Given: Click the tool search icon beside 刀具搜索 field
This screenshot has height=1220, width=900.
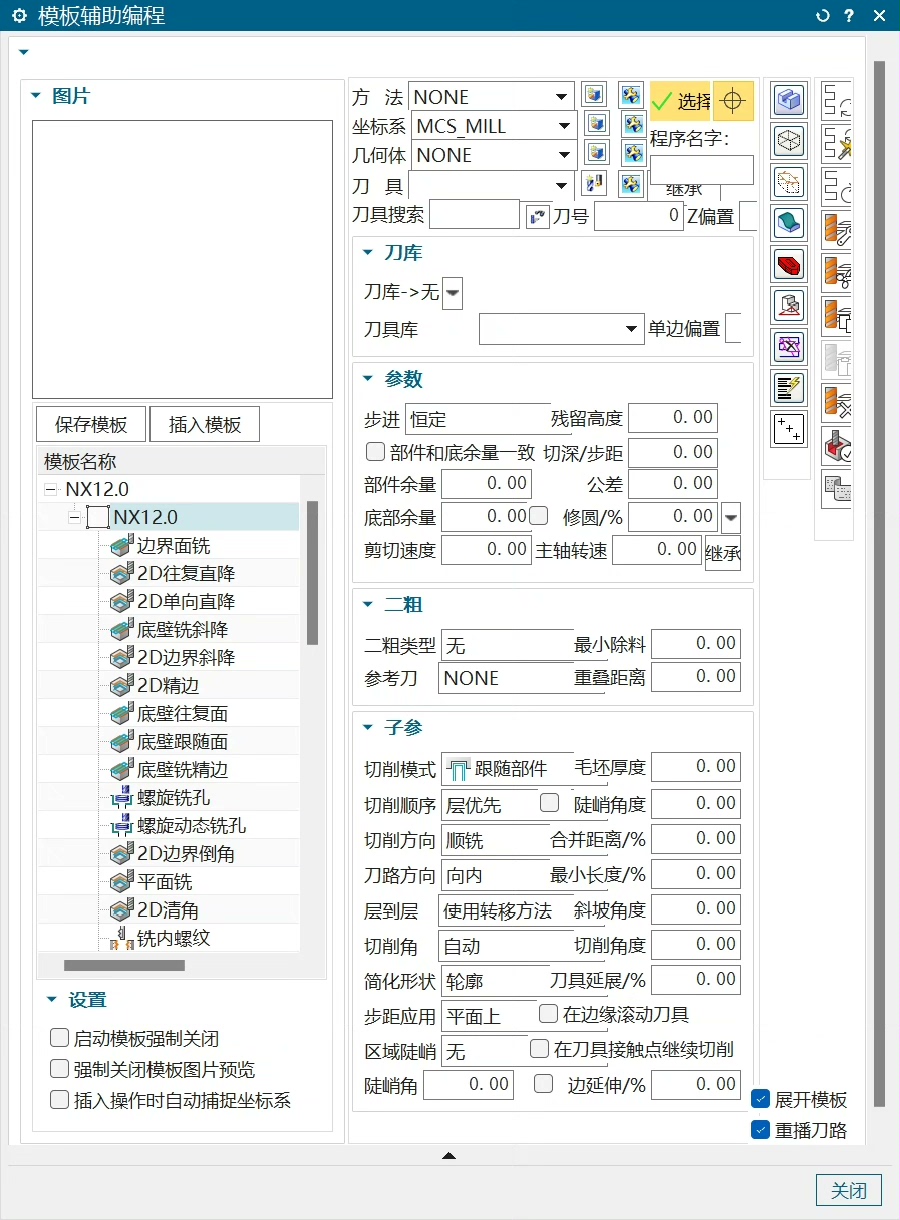Looking at the screenshot, I should [x=538, y=216].
